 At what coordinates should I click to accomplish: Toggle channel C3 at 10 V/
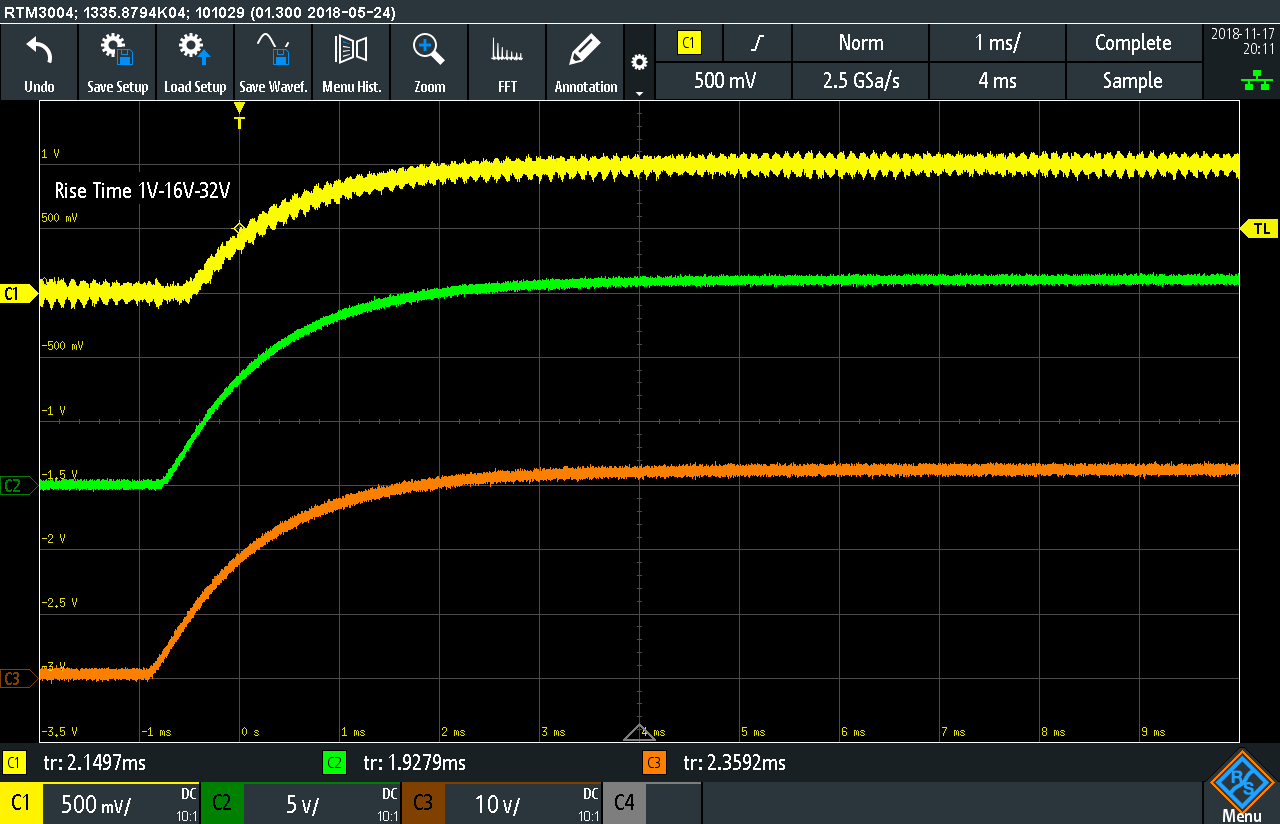501,803
